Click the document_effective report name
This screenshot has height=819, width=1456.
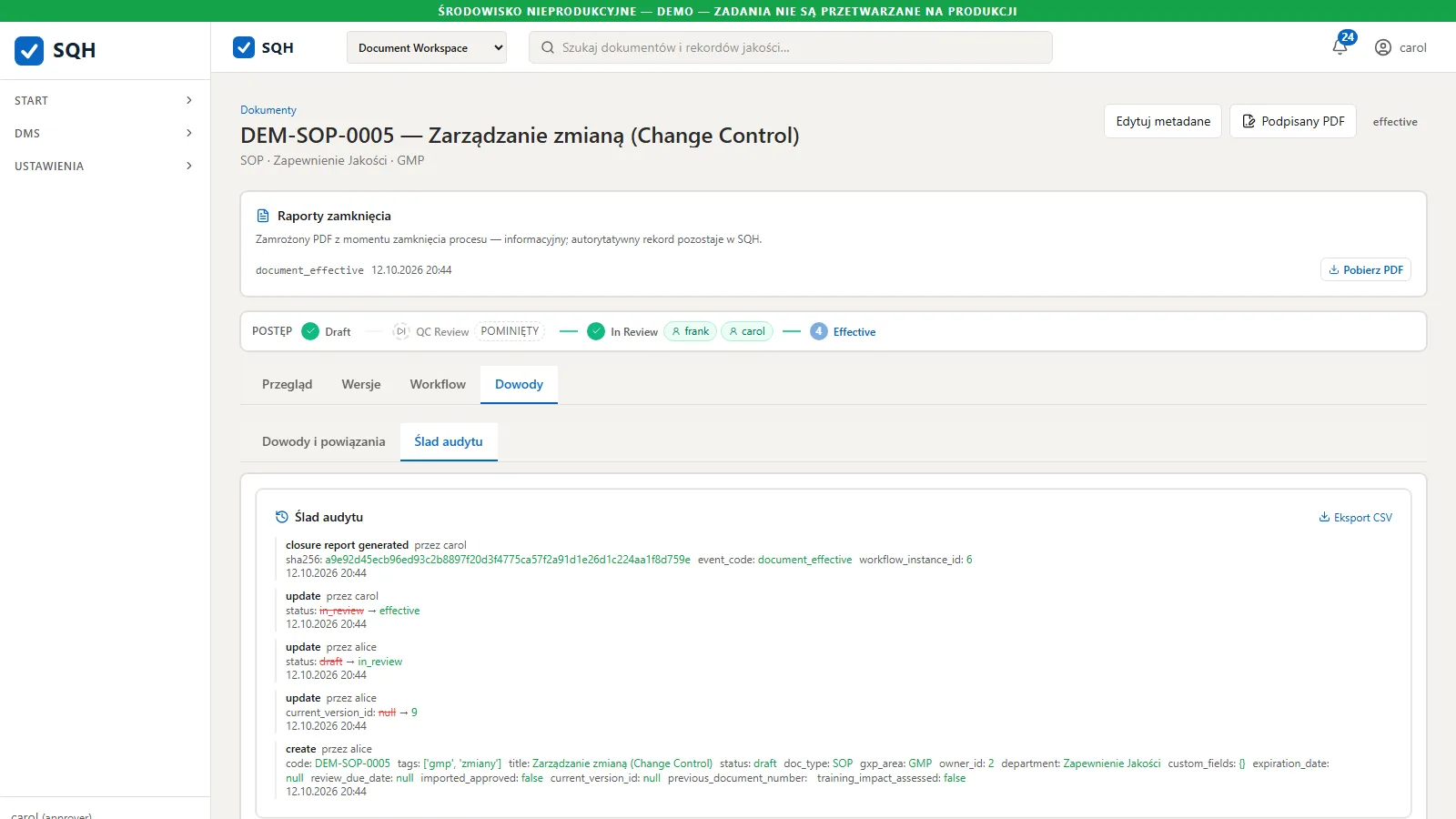[x=309, y=270]
